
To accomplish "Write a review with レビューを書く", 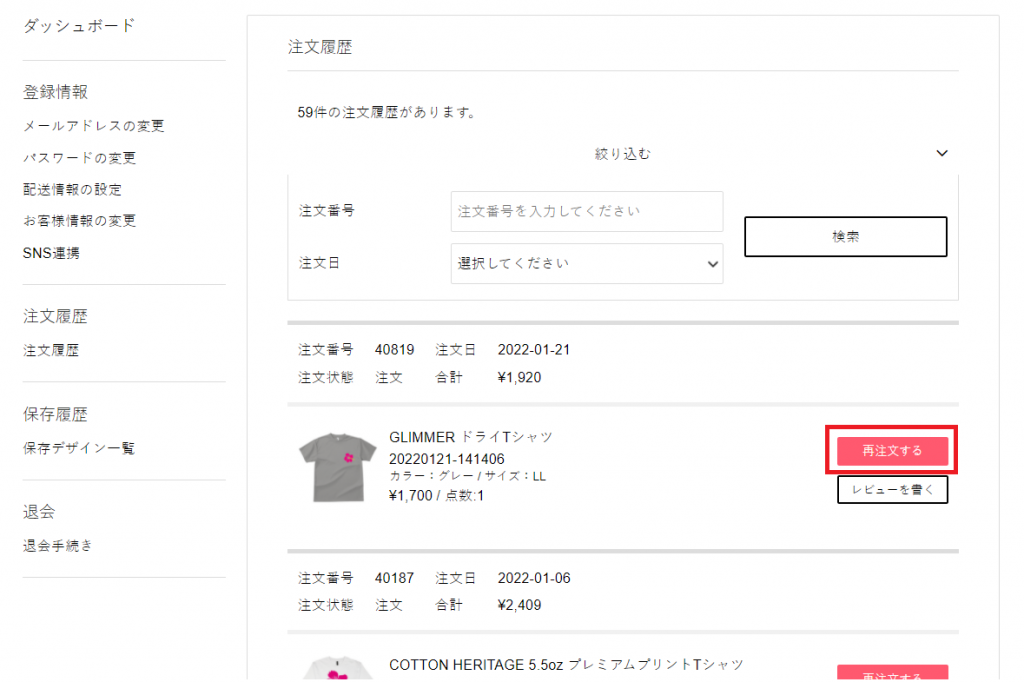I will pyautogui.click(x=892, y=490).
